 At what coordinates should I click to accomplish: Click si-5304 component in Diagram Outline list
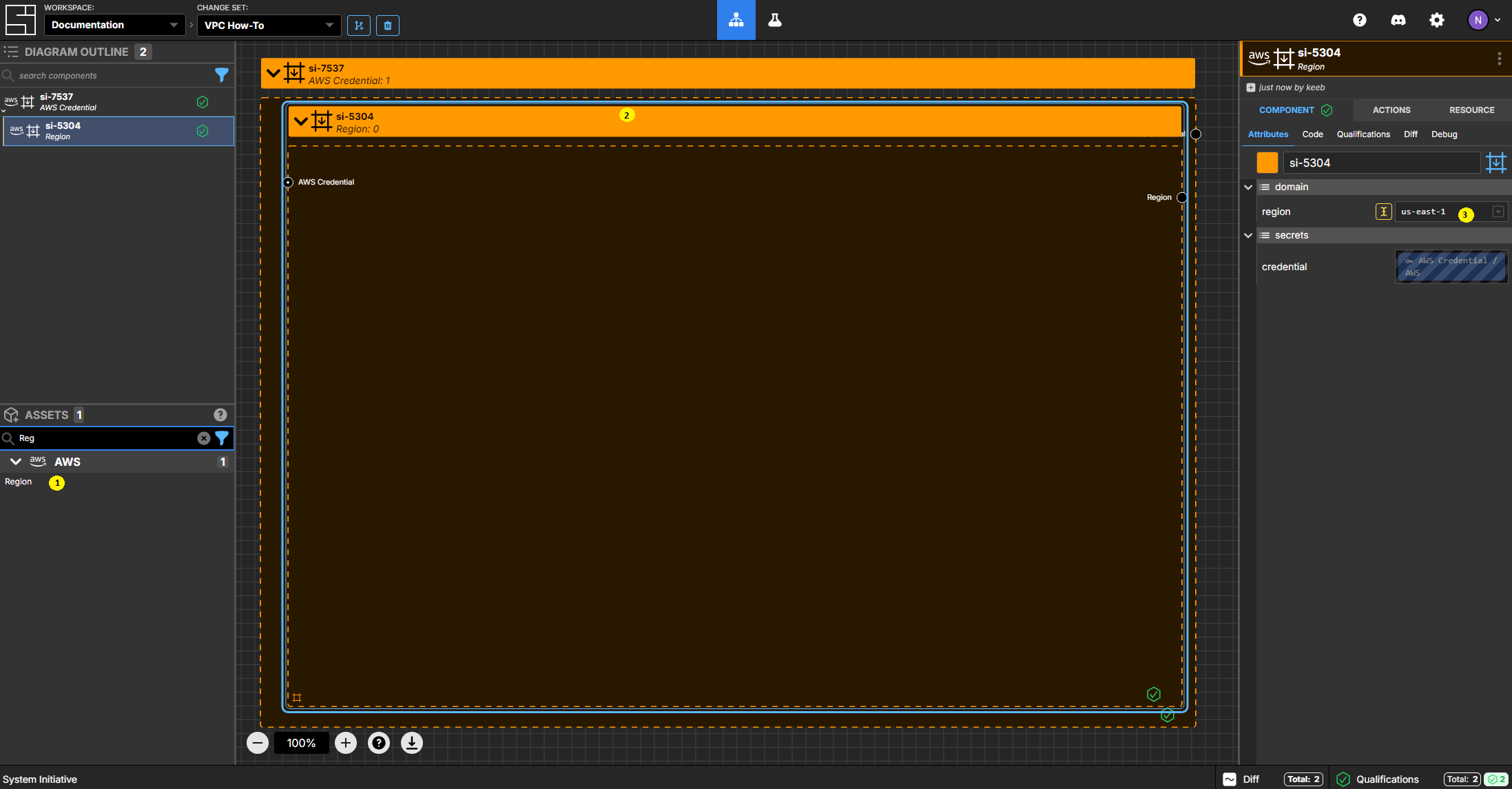pyautogui.click(x=116, y=130)
